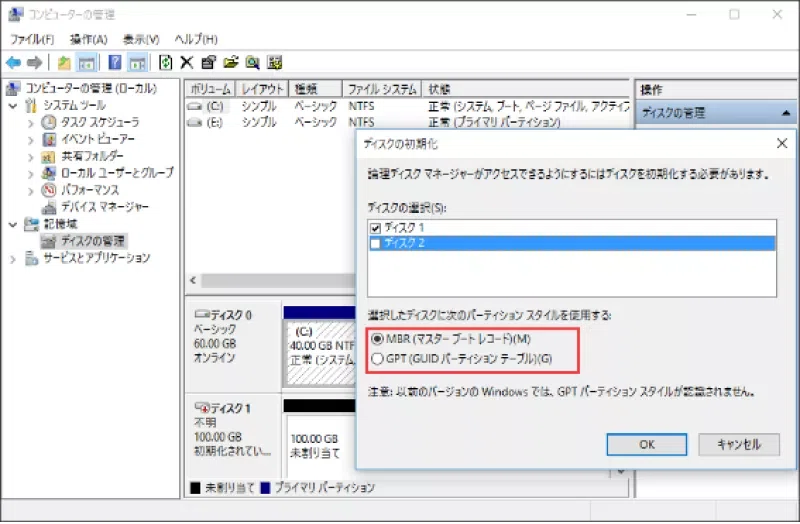Sort by the 状態 column header
Image resolution: width=800 pixels, height=524 pixels.
[x=526, y=89]
